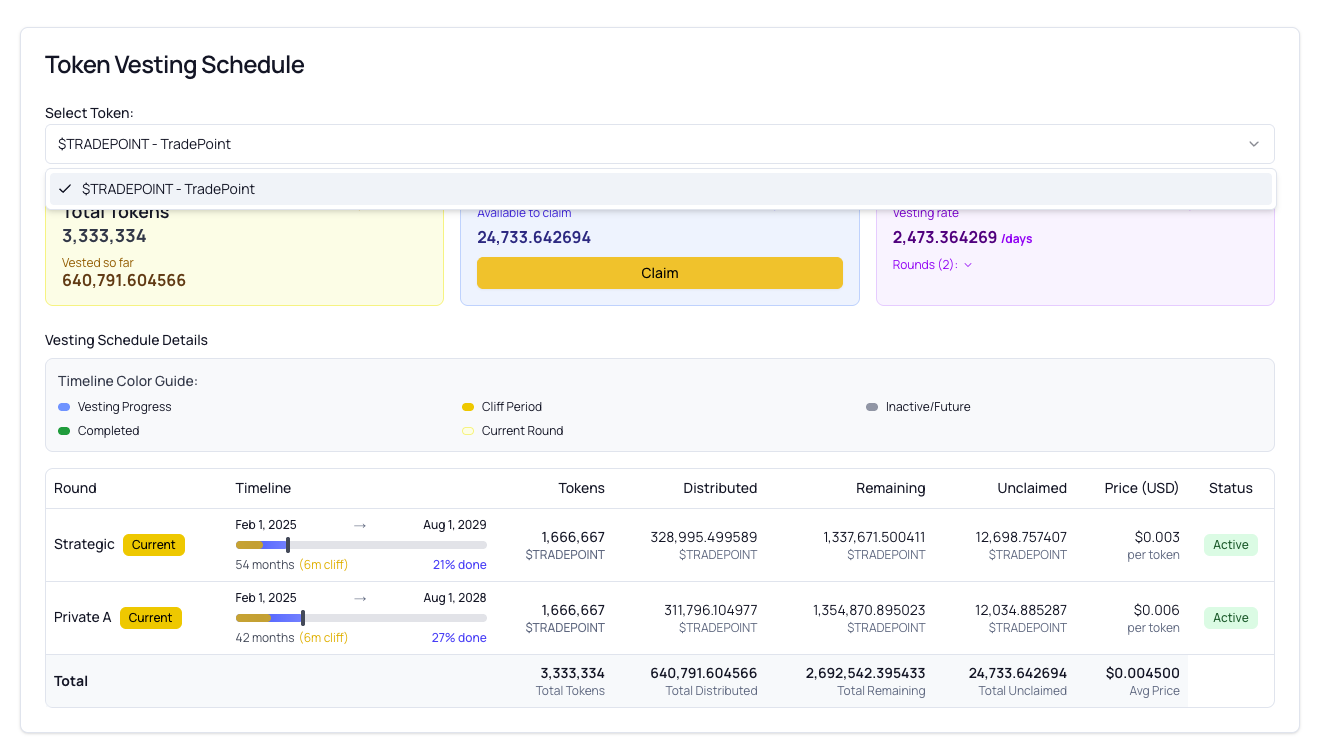Click the Current badge on the Strategic round

(x=153, y=544)
